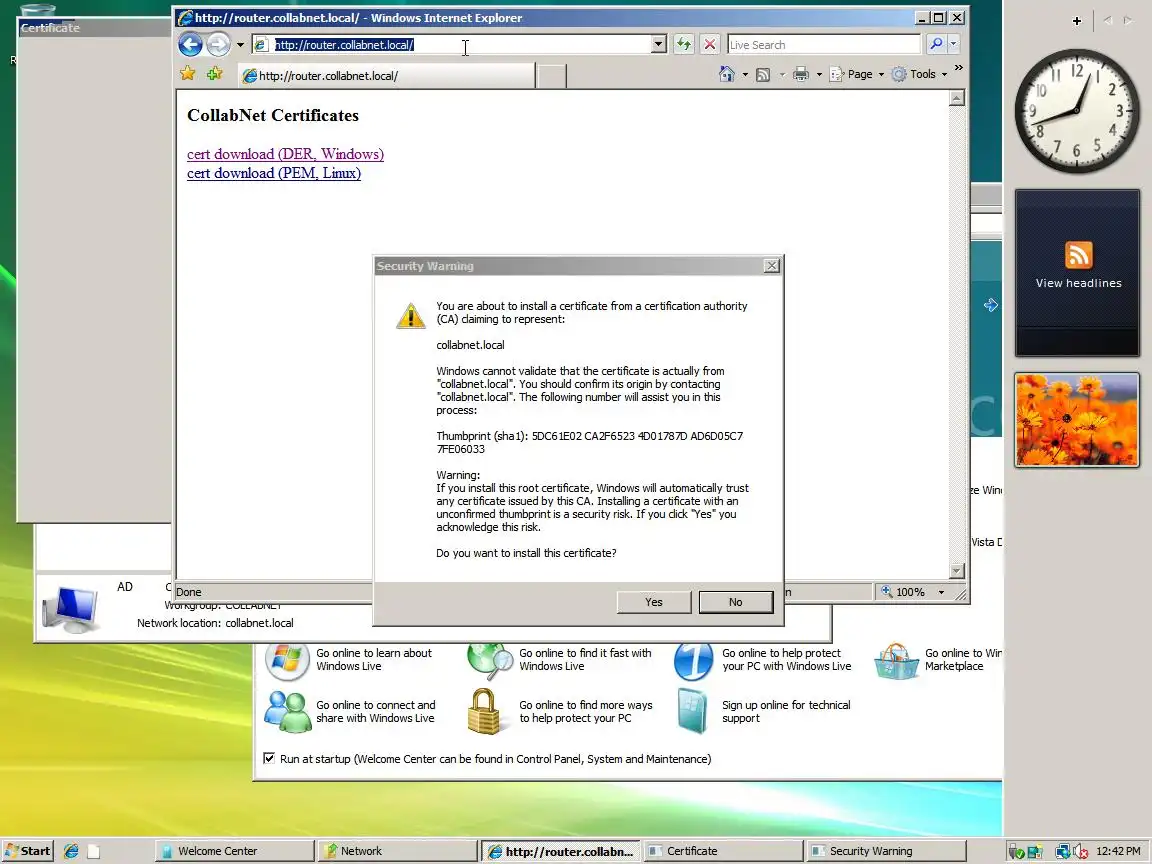Viewport: 1152px width, 864px height.
Task: Focus the Live Search input box
Action: point(823,45)
